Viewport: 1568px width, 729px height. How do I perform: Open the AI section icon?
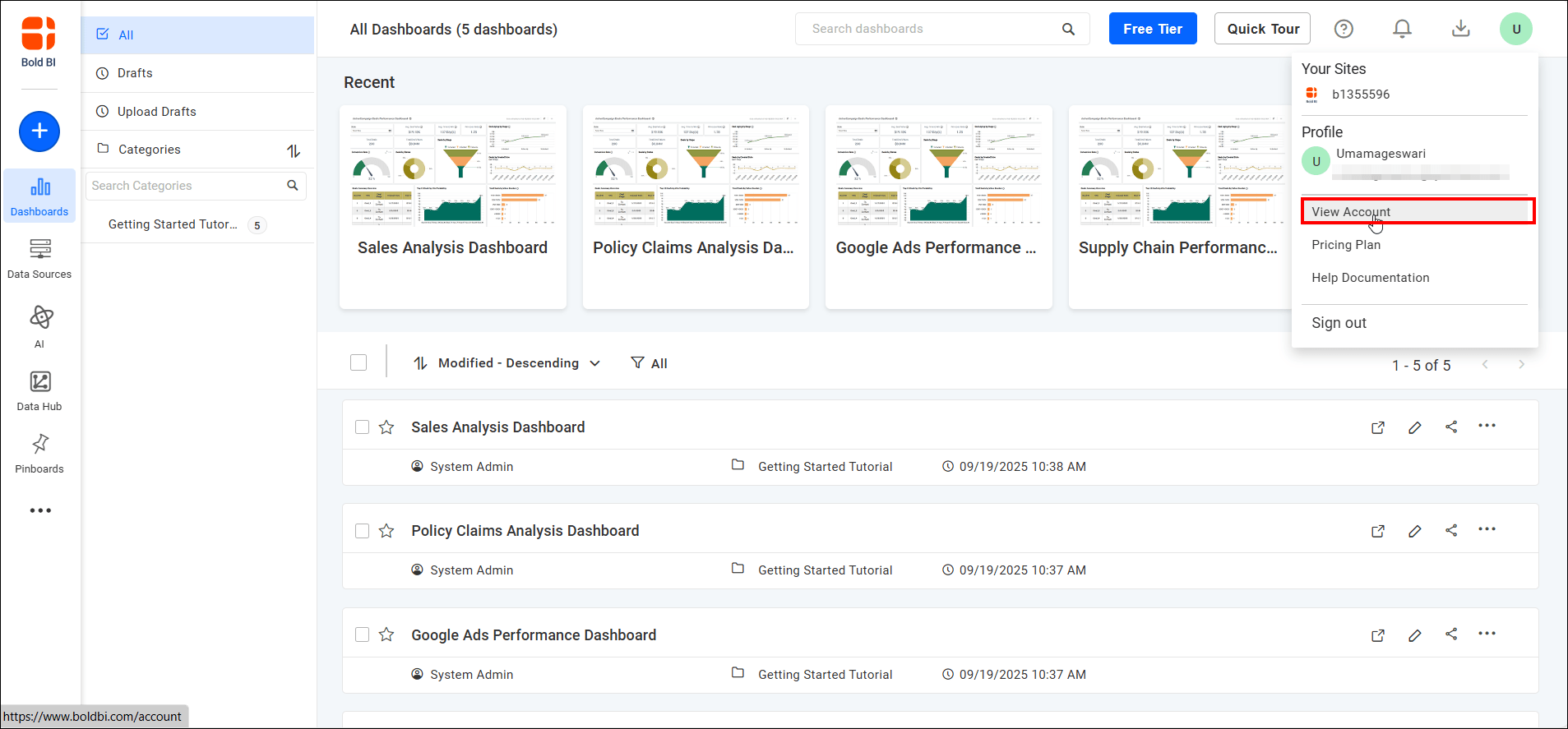pos(40,325)
